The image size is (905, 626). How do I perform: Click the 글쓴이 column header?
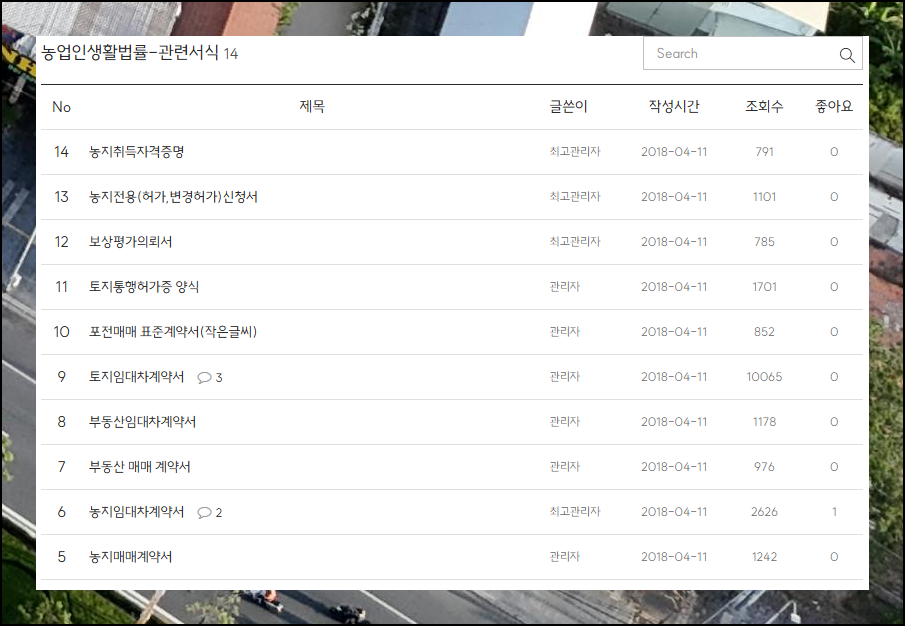point(569,106)
